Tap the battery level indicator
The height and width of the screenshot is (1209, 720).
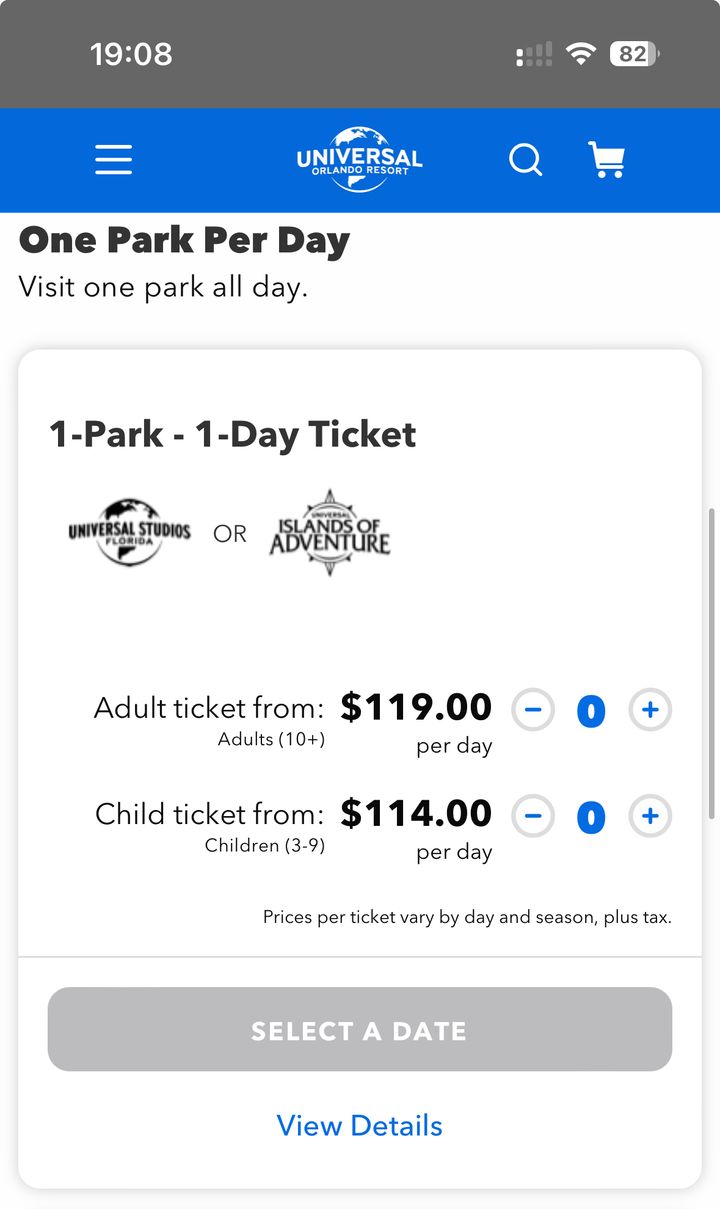pos(634,54)
